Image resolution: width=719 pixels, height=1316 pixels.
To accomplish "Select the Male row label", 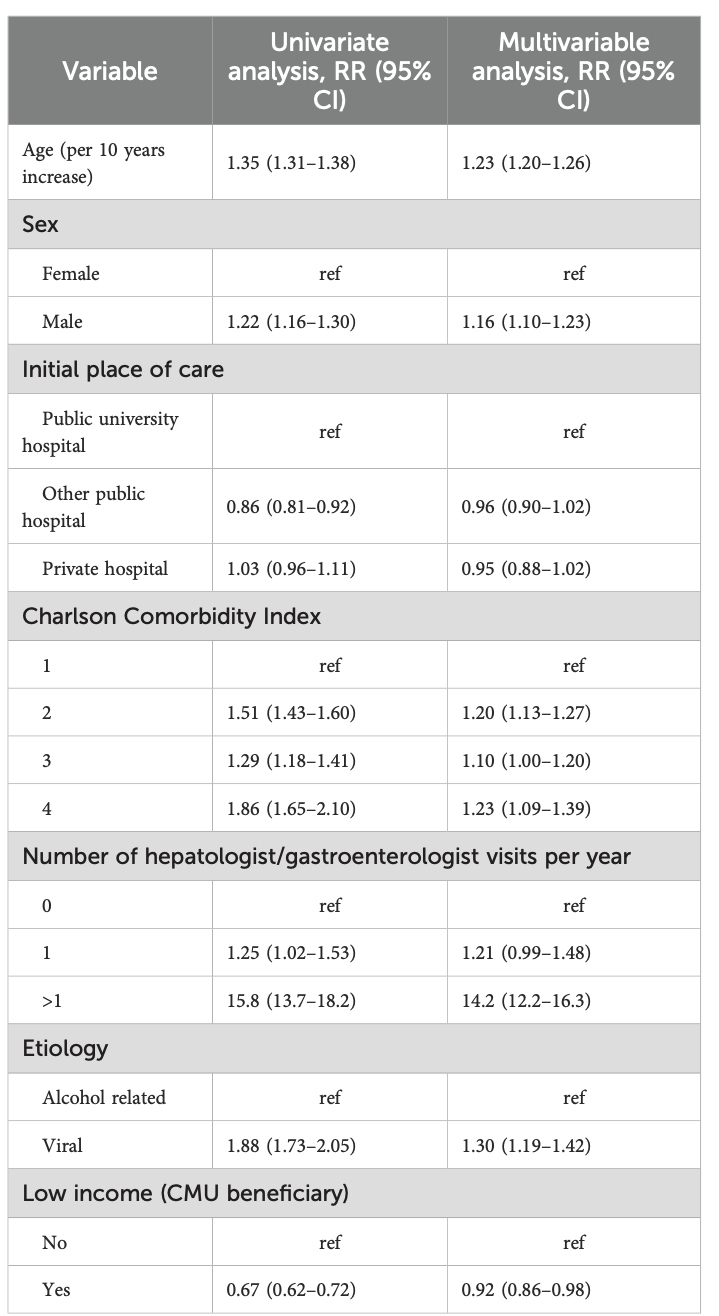I will click(62, 322).
